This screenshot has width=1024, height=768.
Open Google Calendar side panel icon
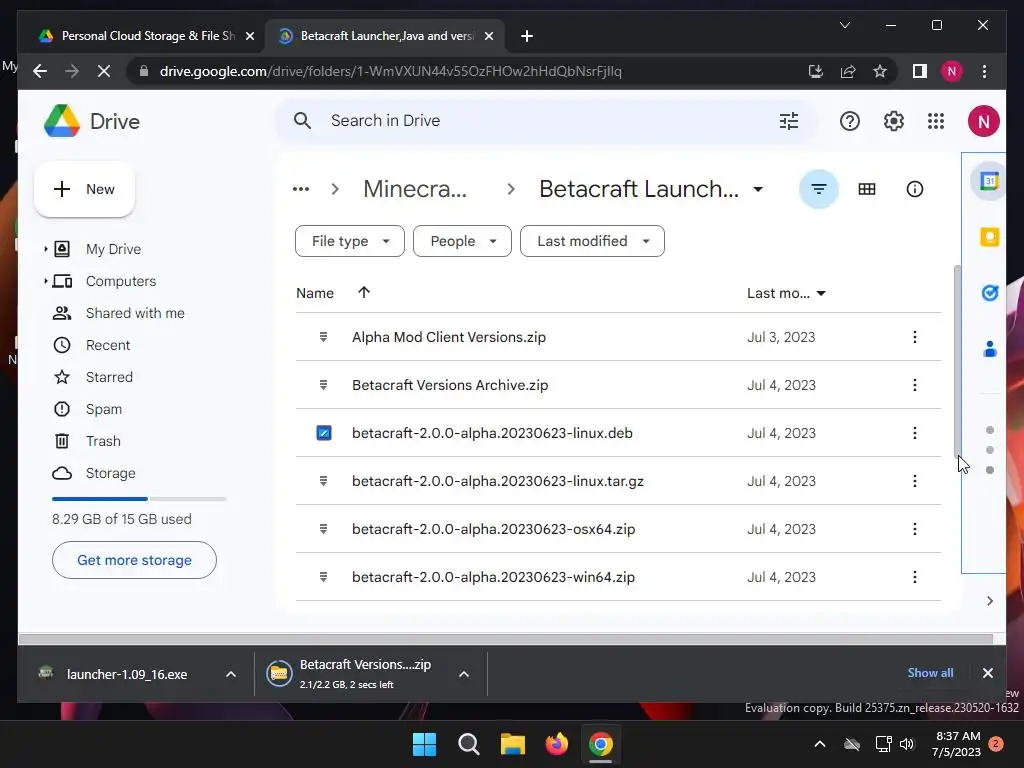tap(989, 180)
